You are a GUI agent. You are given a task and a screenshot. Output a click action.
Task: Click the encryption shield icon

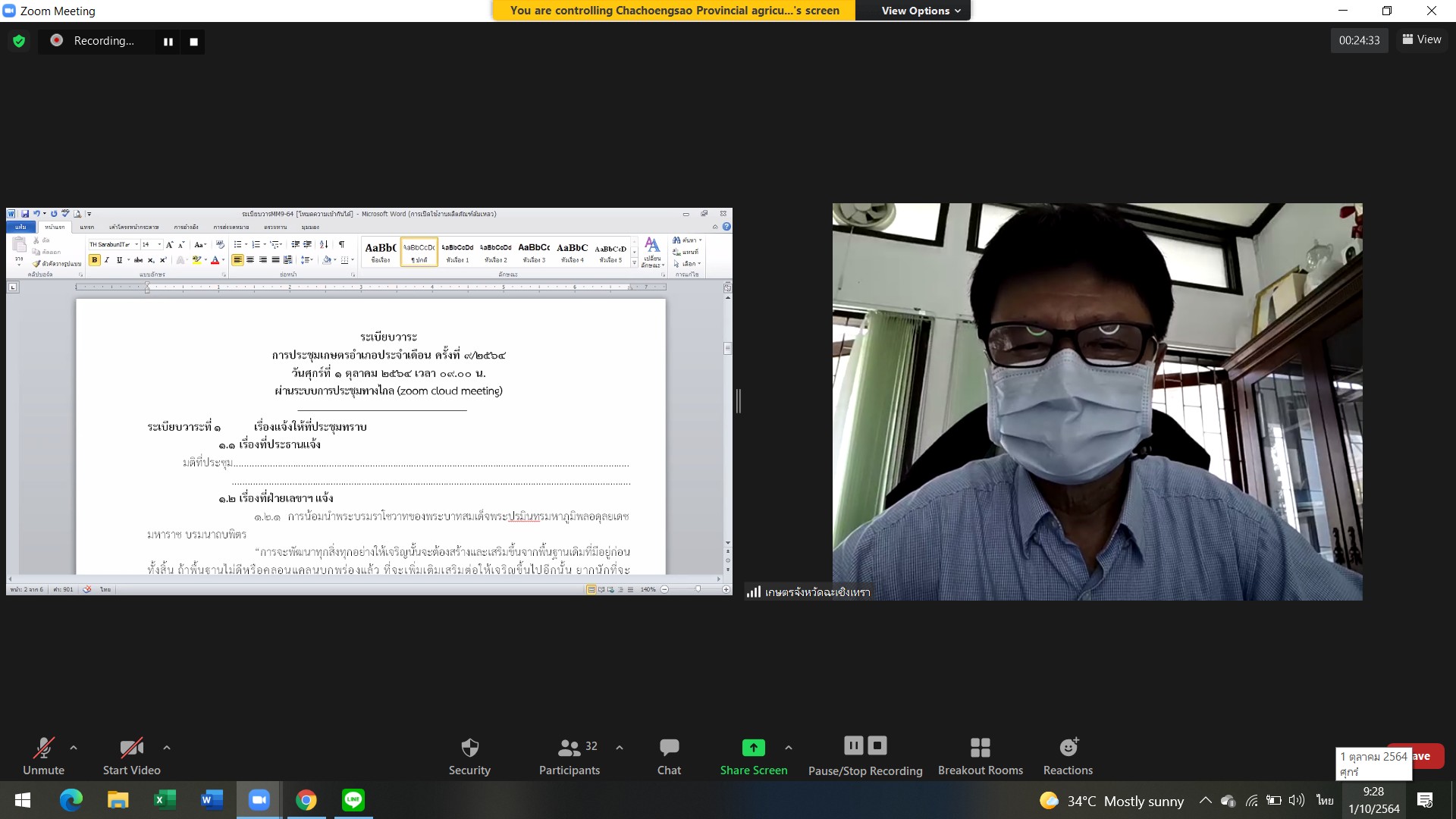pos(19,41)
